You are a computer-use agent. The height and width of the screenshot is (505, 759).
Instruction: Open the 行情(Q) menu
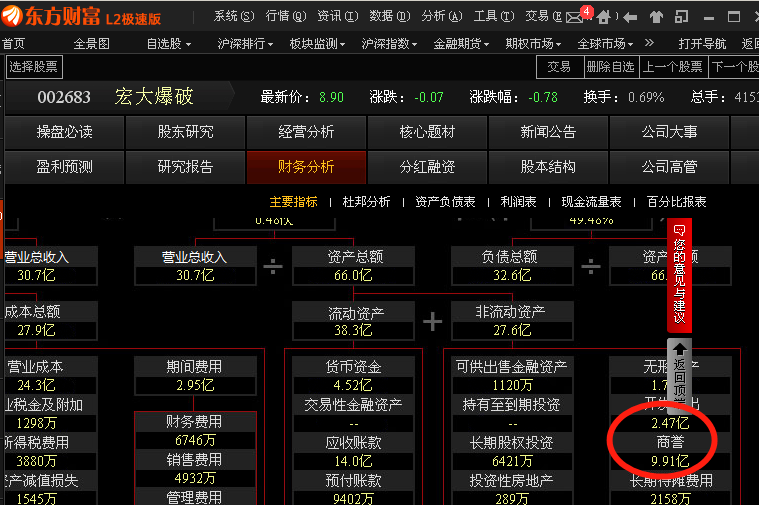[x=286, y=17]
